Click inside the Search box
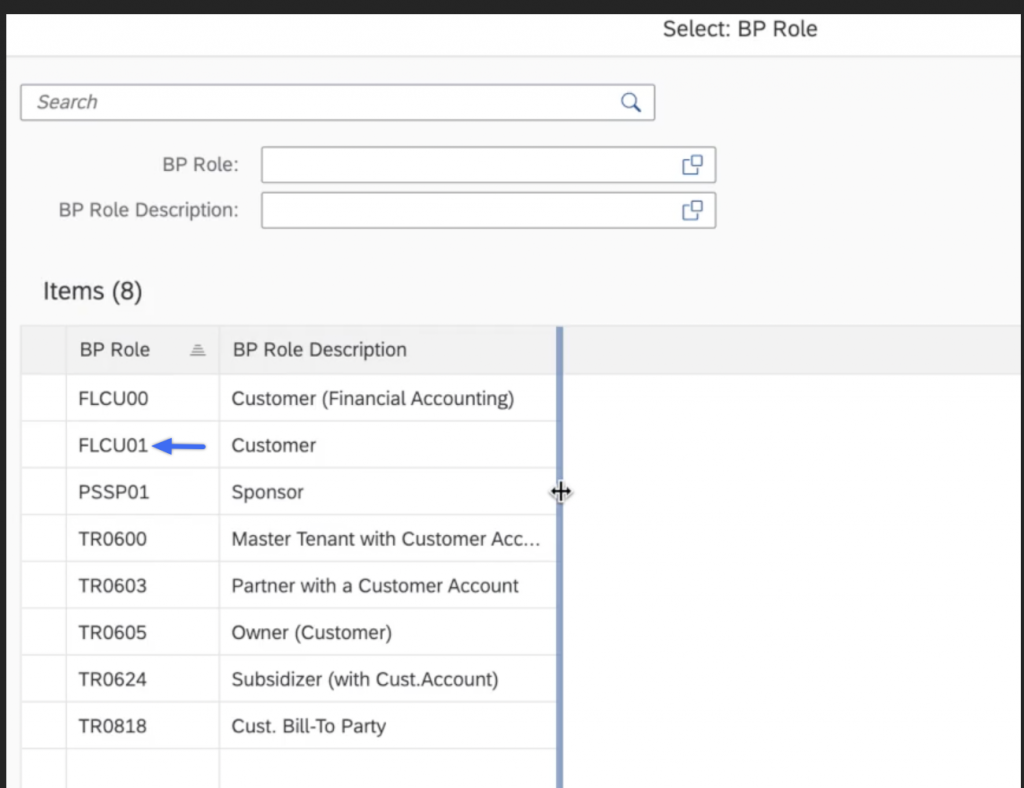1024x788 pixels. (x=320, y=102)
